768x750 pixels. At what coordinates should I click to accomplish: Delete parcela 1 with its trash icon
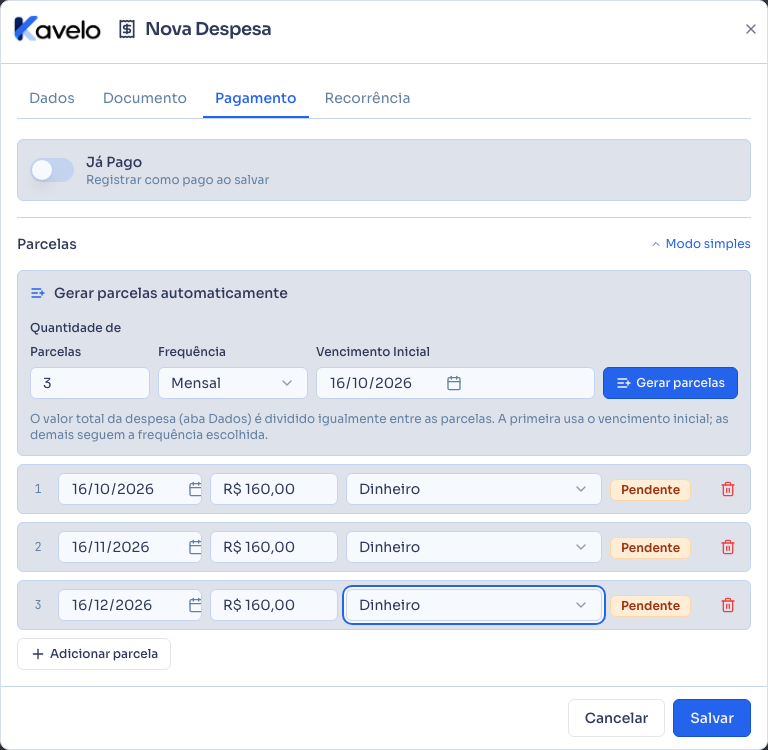coord(728,489)
